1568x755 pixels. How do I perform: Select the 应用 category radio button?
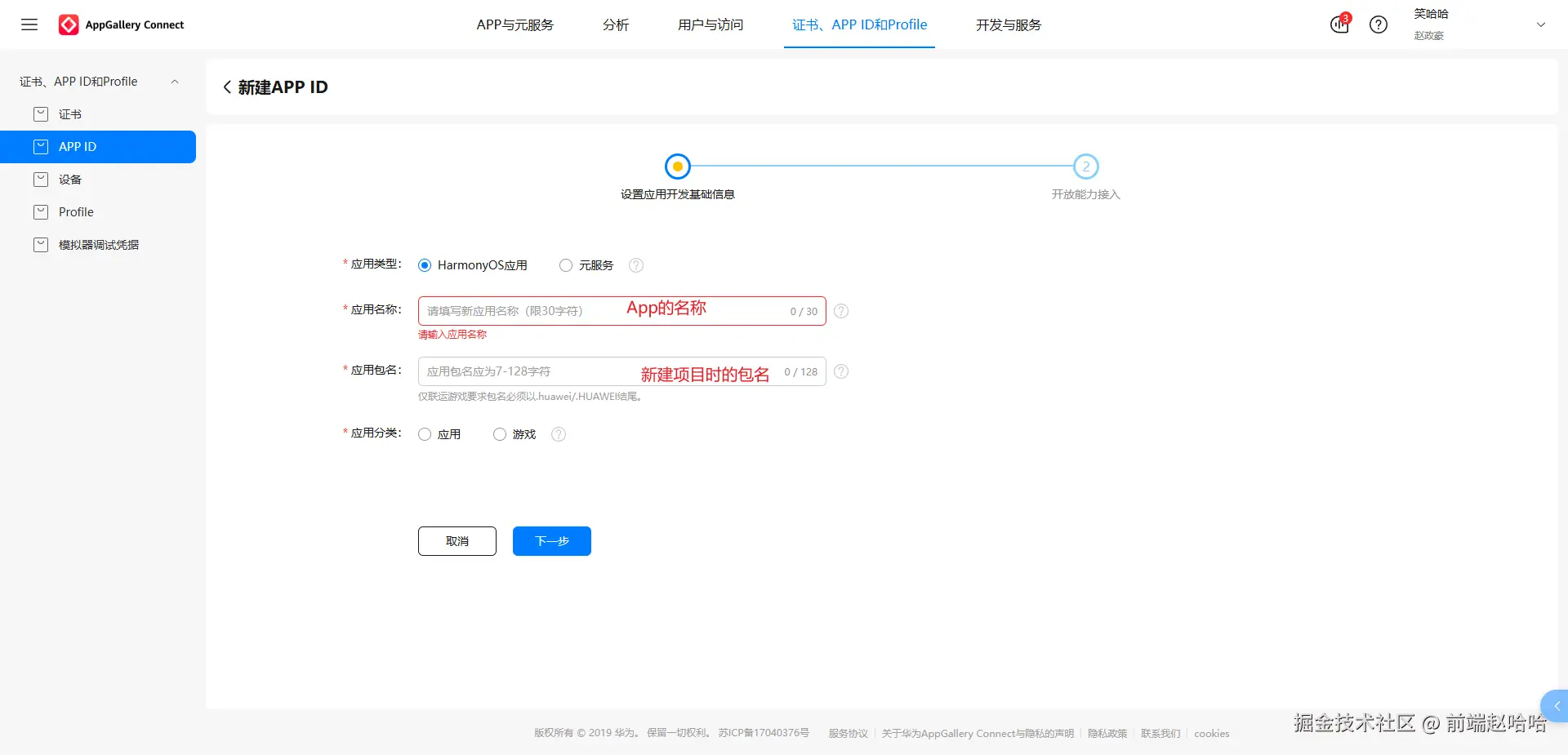425,434
